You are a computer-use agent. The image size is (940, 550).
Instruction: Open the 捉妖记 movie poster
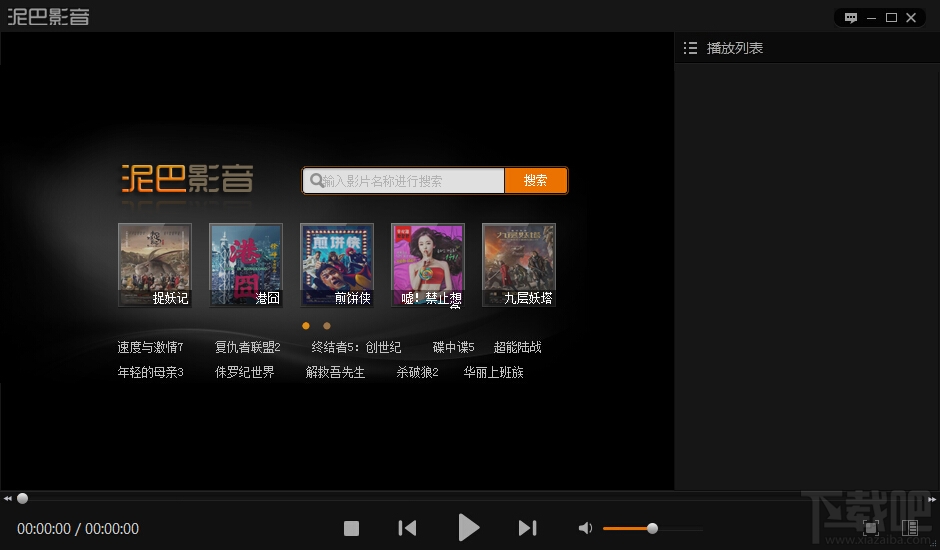click(x=155, y=265)
